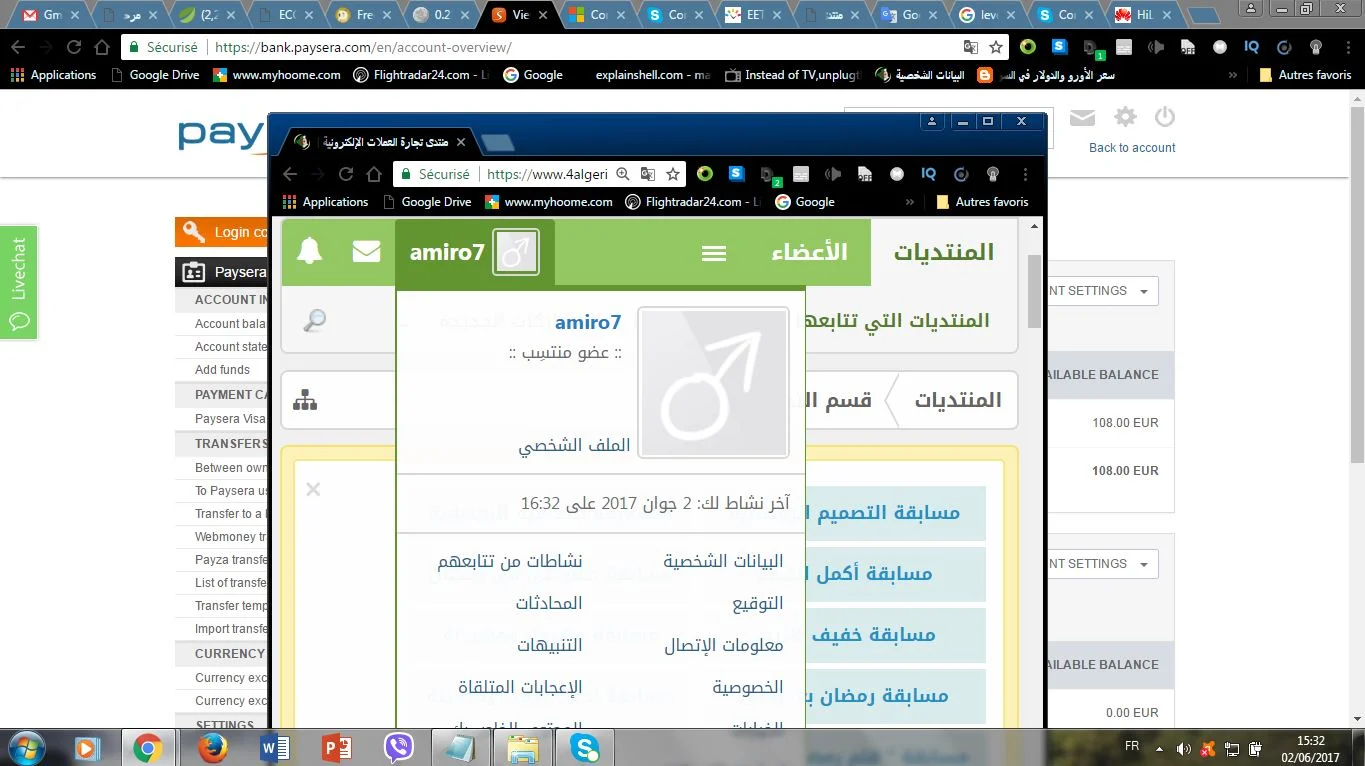Screen dimensions: 1365x766
Task: Open forum messages envelope icon
Action: [x=366, y=251]
